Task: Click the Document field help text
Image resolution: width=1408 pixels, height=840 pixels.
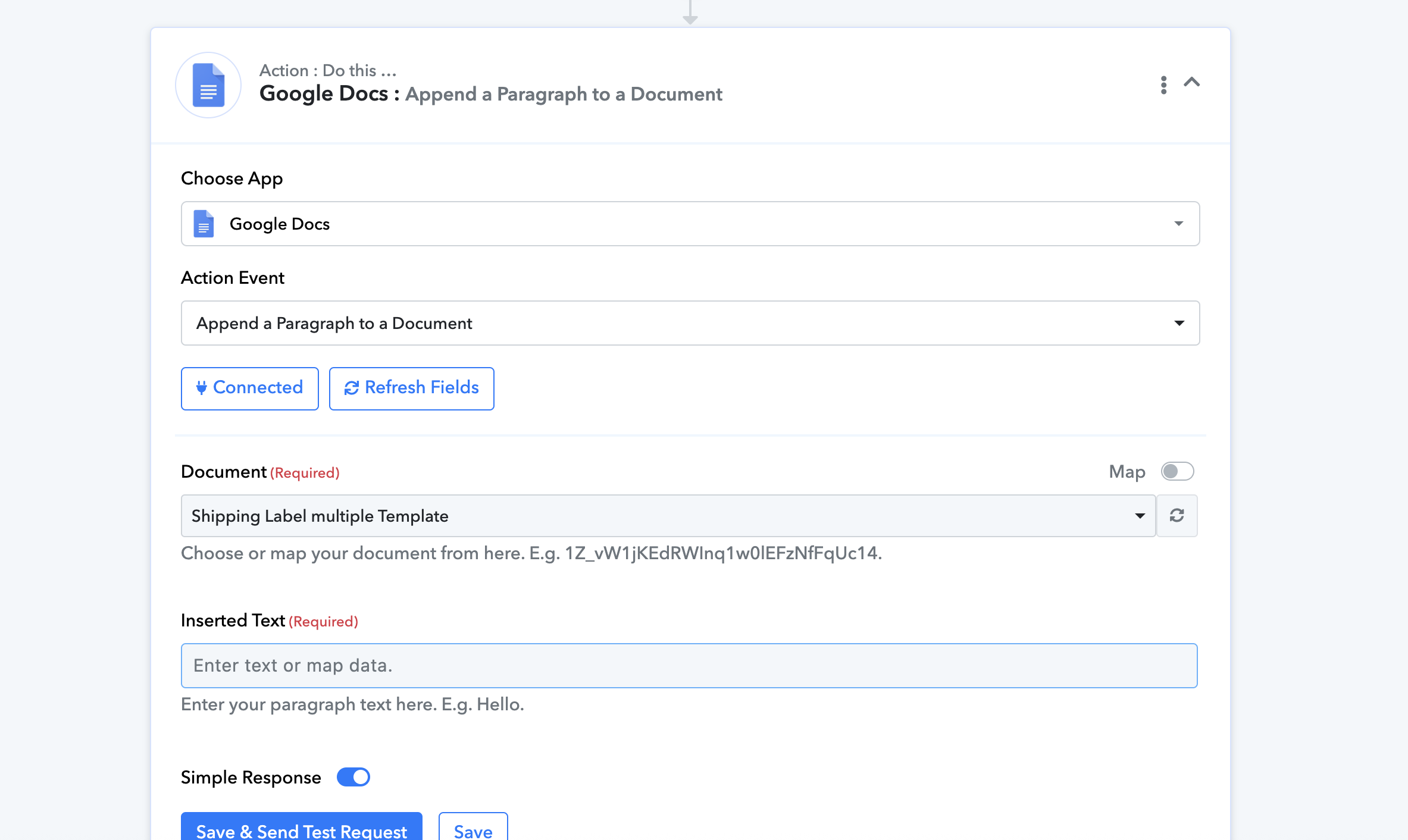Action: 531,553
